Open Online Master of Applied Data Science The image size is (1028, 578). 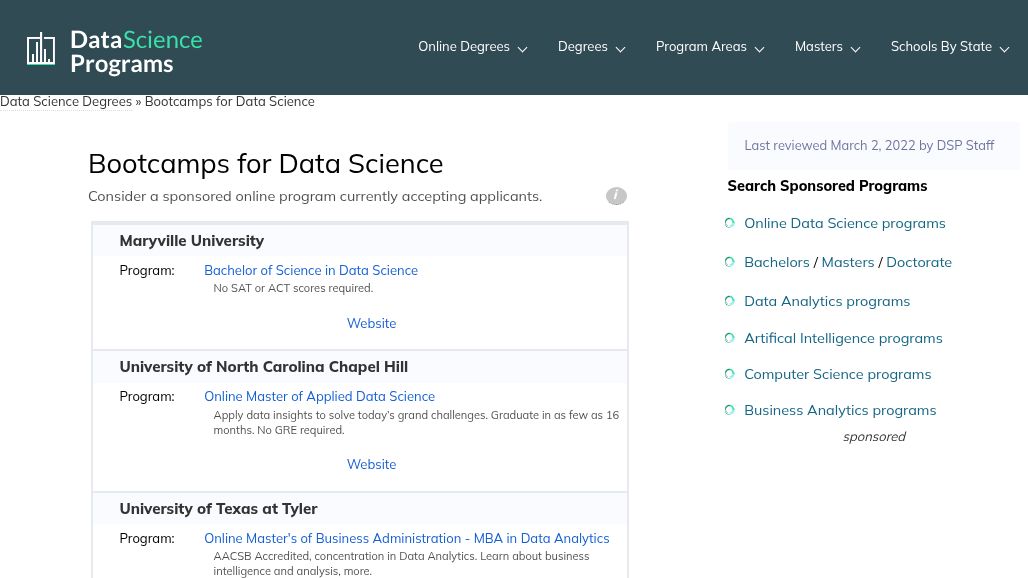coord(319,396)
